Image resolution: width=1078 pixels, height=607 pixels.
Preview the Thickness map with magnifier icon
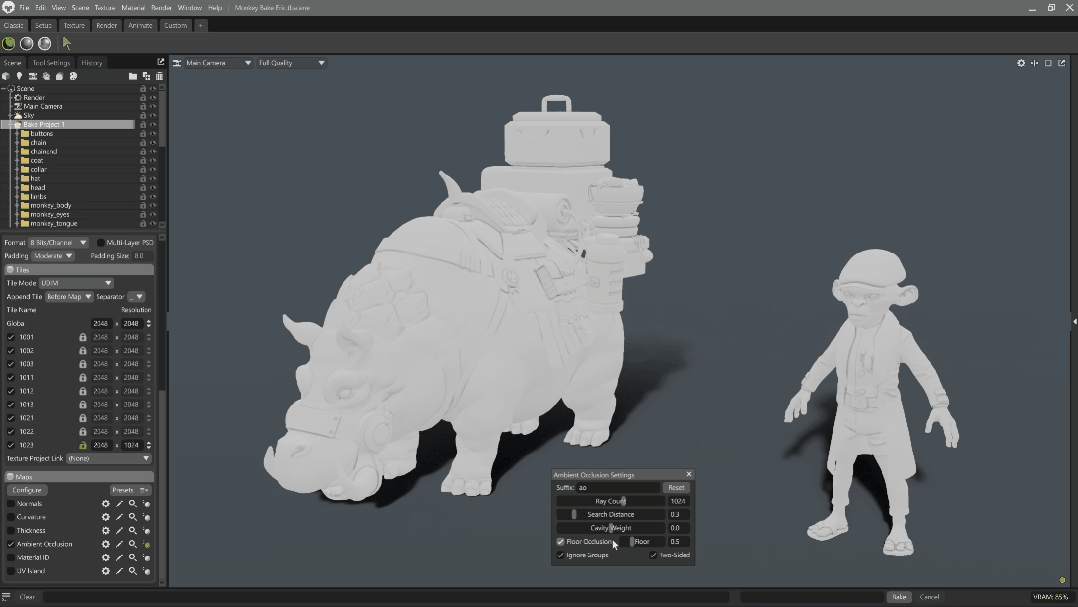coord(133,531)
